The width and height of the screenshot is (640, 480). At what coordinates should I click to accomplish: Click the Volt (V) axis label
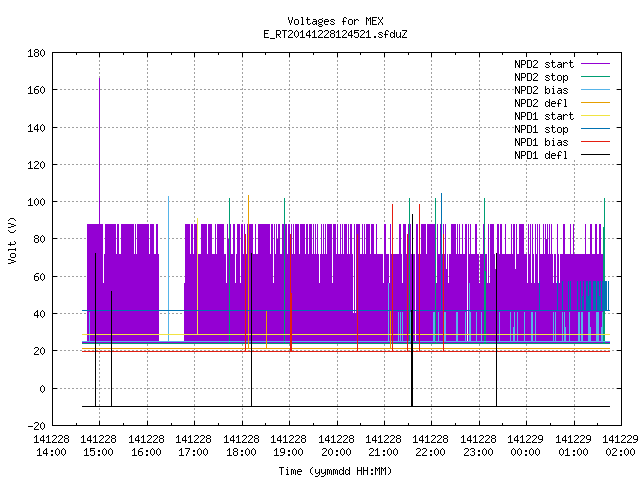13,240
